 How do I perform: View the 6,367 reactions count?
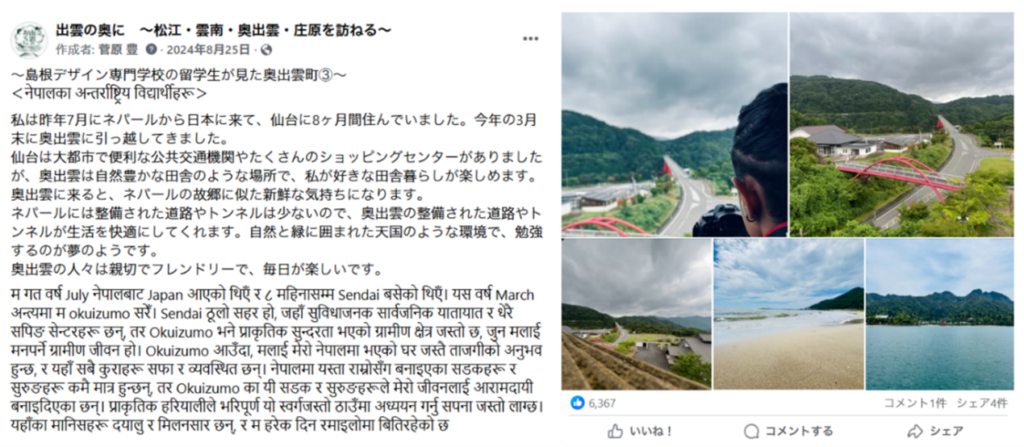[601, 404]
